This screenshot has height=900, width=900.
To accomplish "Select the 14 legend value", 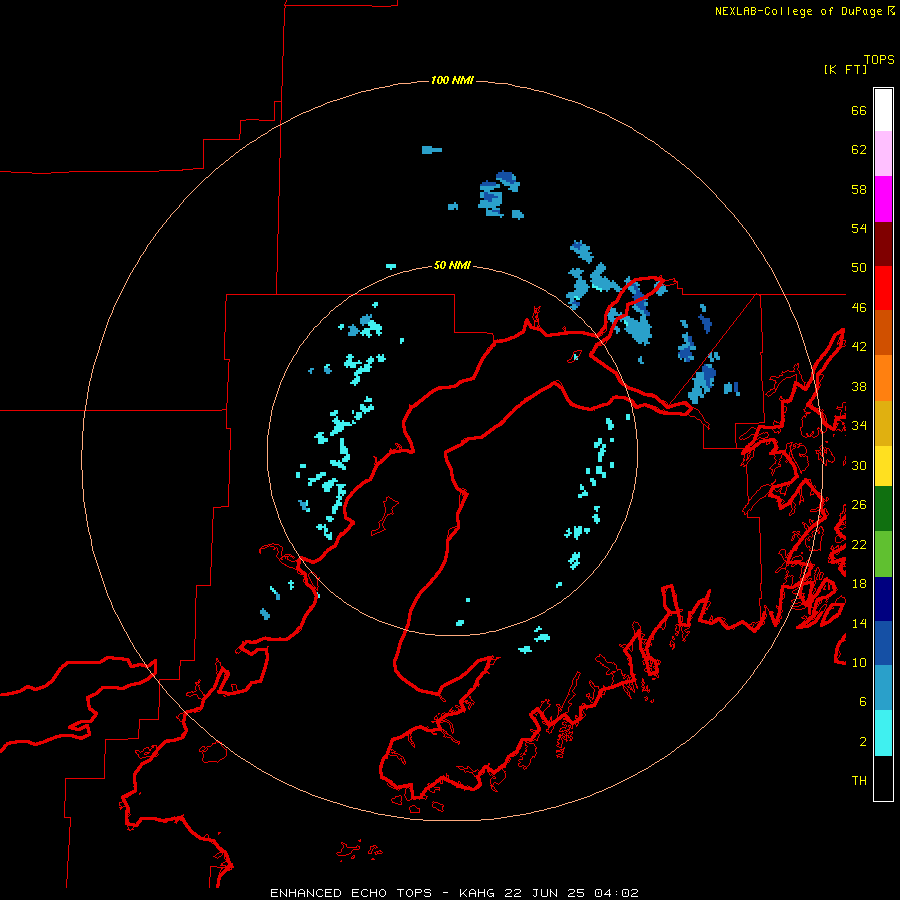I will tap(859, 623).
